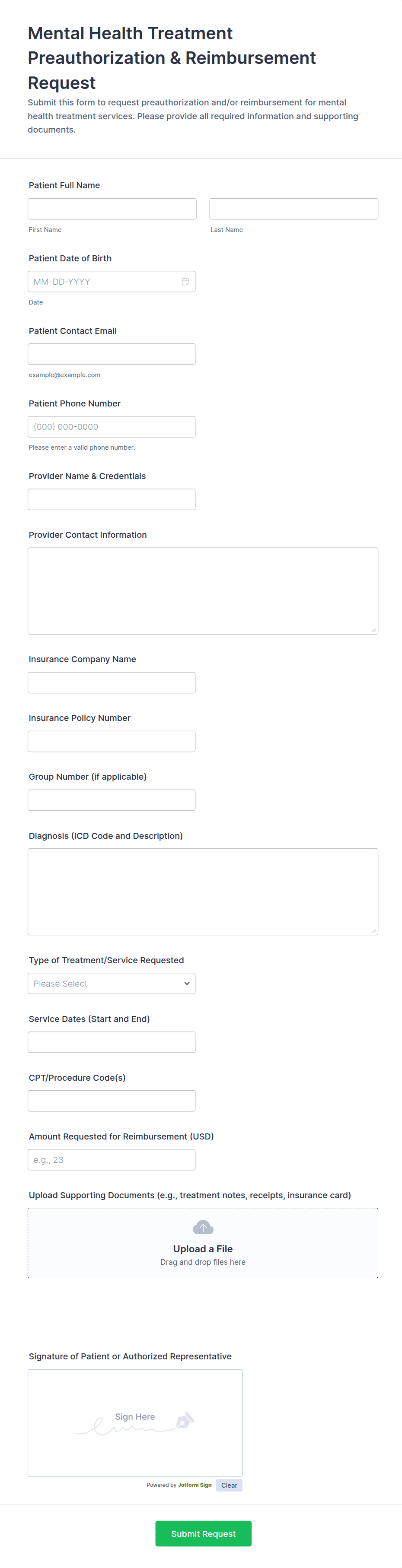This screenshot has height=1568, width=402.
Task: Open the Jotform Sign link
Action: click(x=195, y=1485)
